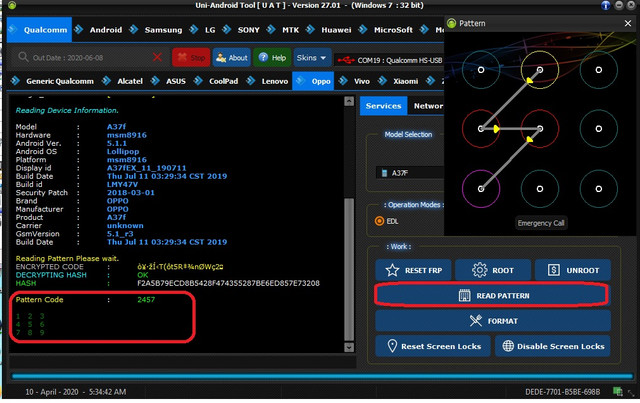The height and width of the screenshot is (403, 640).
Task: Select the Services tab
Action: tap(383, 106)
